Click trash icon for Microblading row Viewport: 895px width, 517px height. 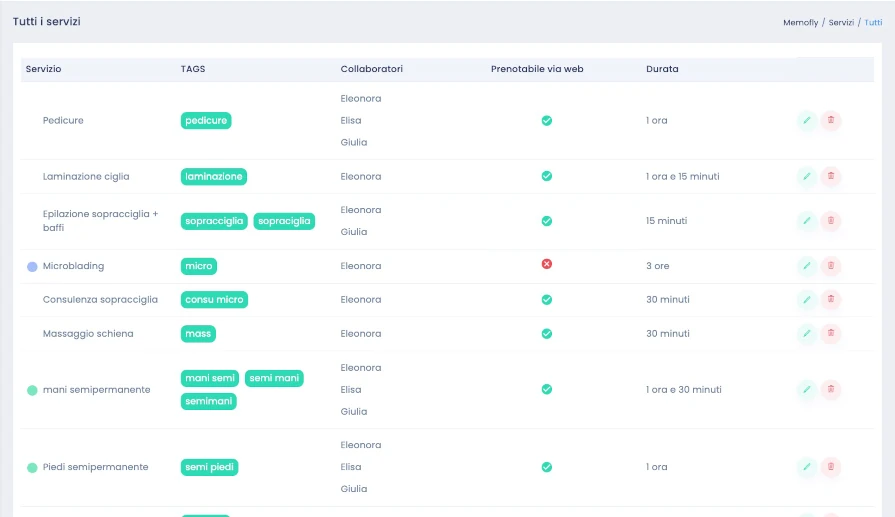coord(830,267)
